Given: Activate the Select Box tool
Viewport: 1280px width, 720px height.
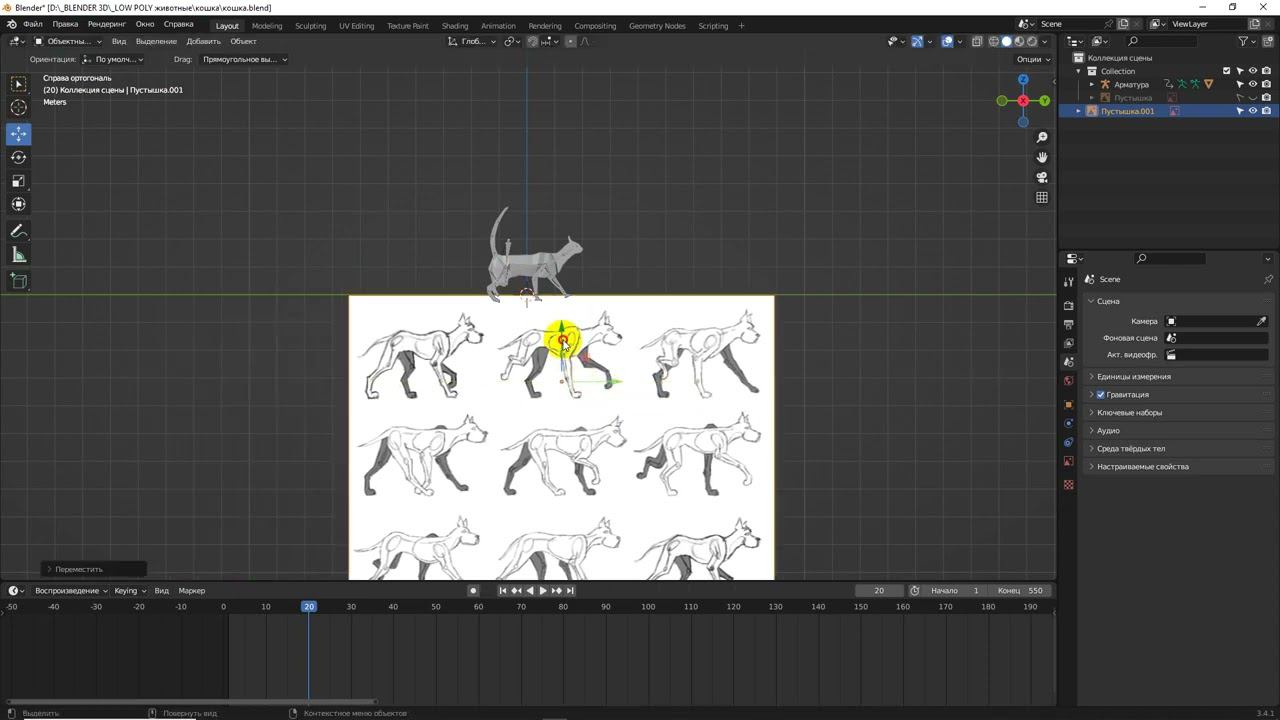Looking at the screenshot, I should [18, 84].
